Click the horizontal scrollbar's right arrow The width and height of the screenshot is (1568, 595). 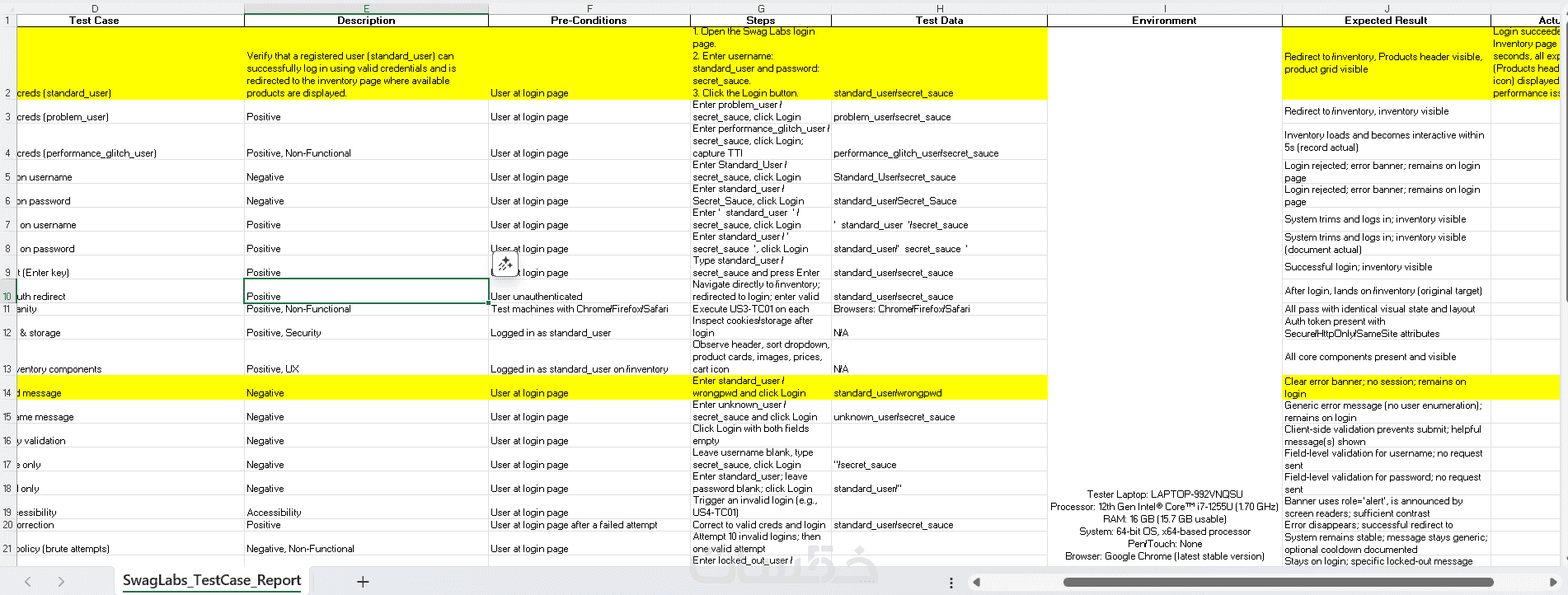tap(1554, 582)
